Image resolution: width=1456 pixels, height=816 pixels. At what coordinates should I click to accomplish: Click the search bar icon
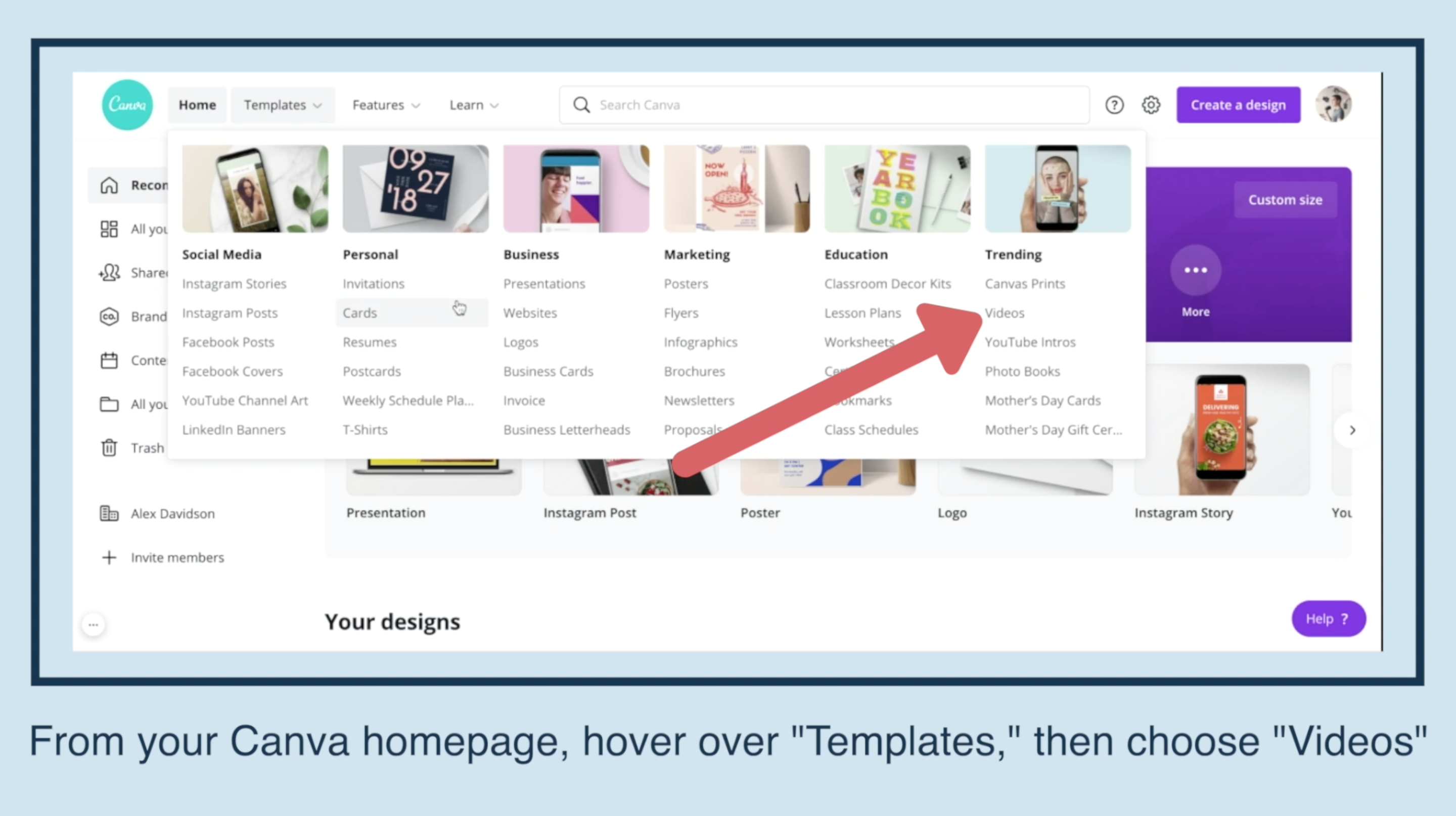(x=581, y=104)
